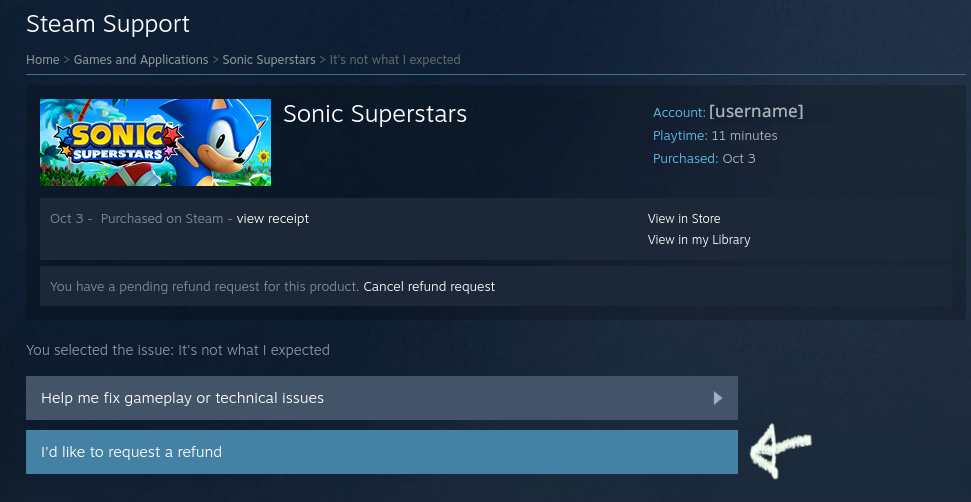Click the Steam Support page heading
The width and height of the screenshot is (971, 502).
(108, 23)
